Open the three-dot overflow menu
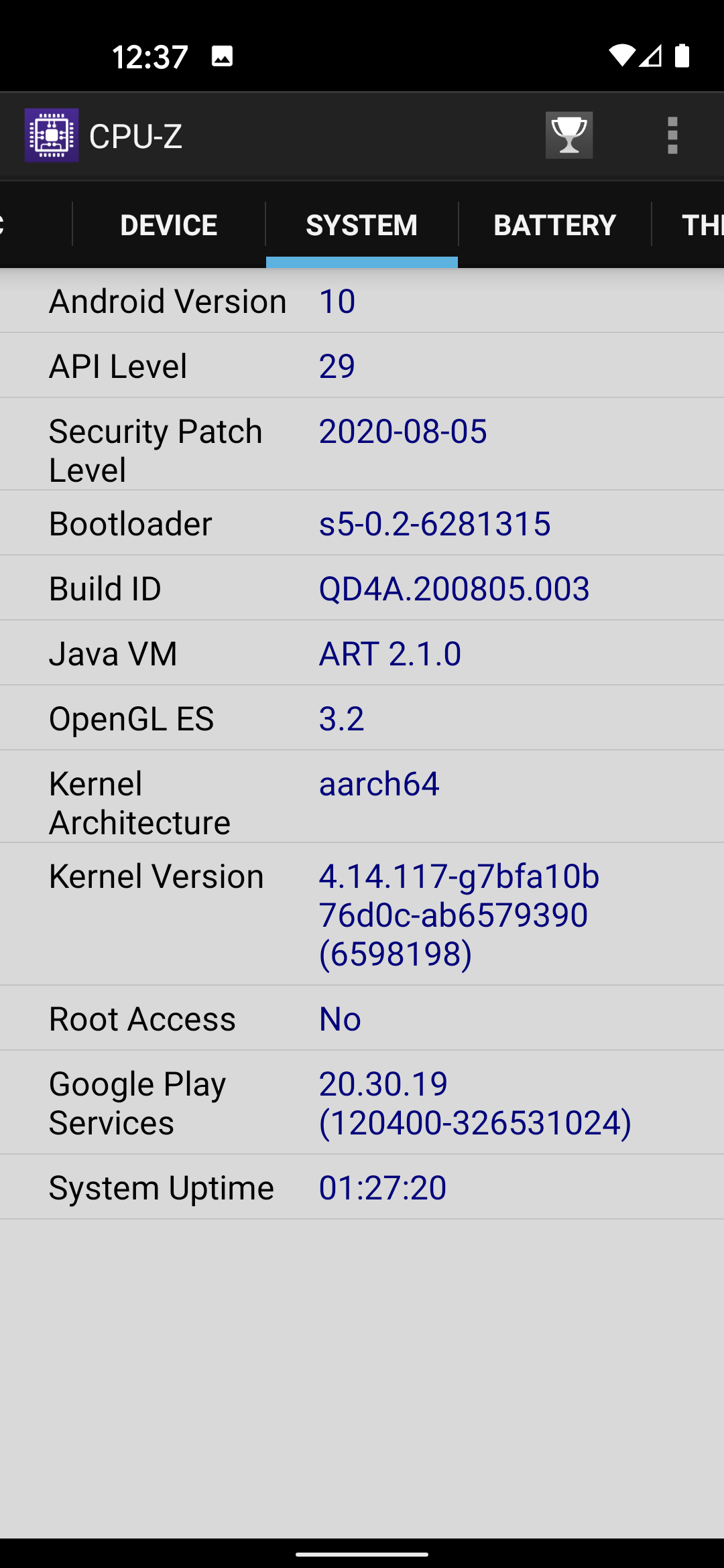This screenshot has width=724, height=1568. [x=672, y=135]
